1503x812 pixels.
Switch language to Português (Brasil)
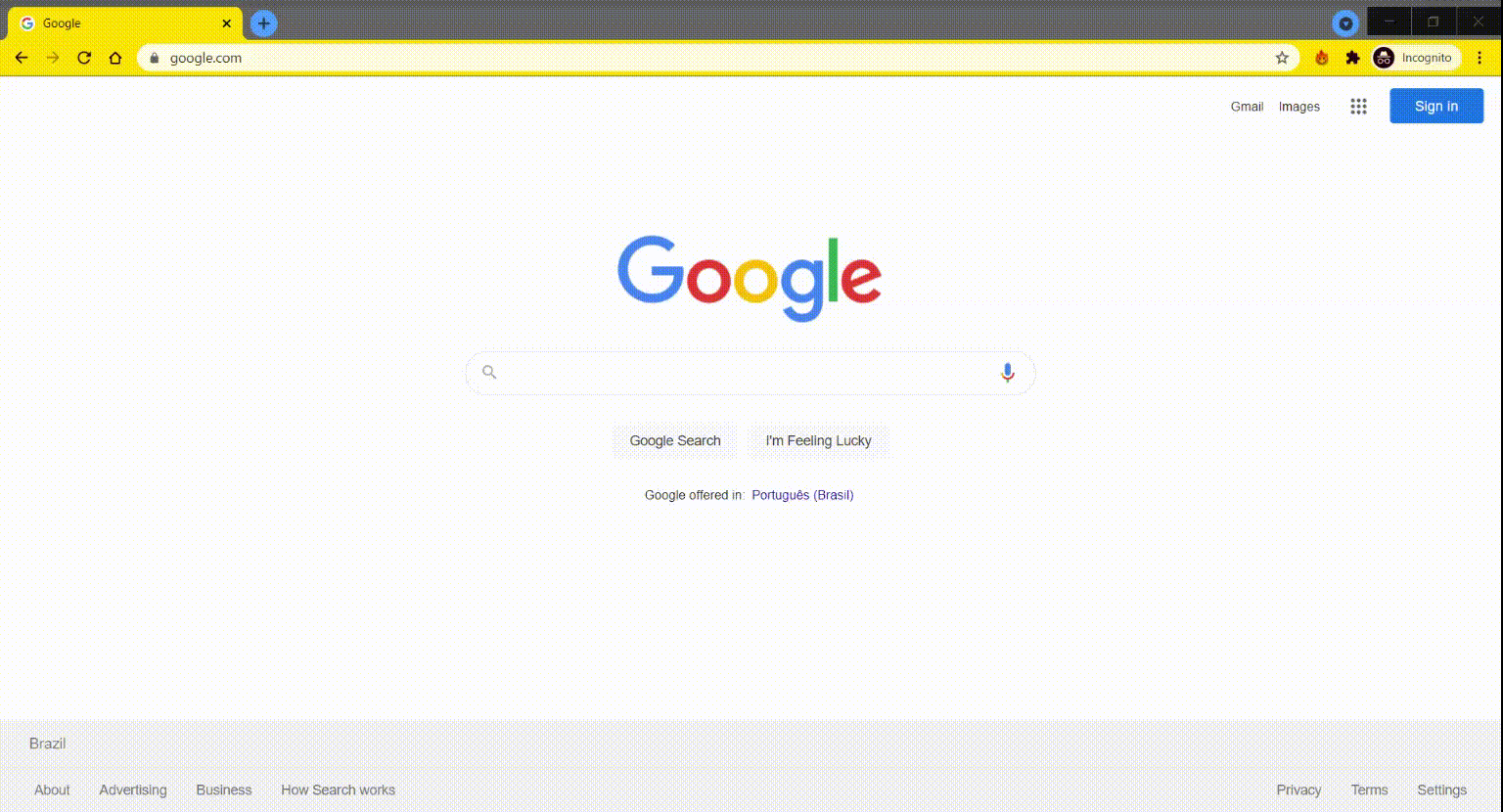click(x=802, y=495)
